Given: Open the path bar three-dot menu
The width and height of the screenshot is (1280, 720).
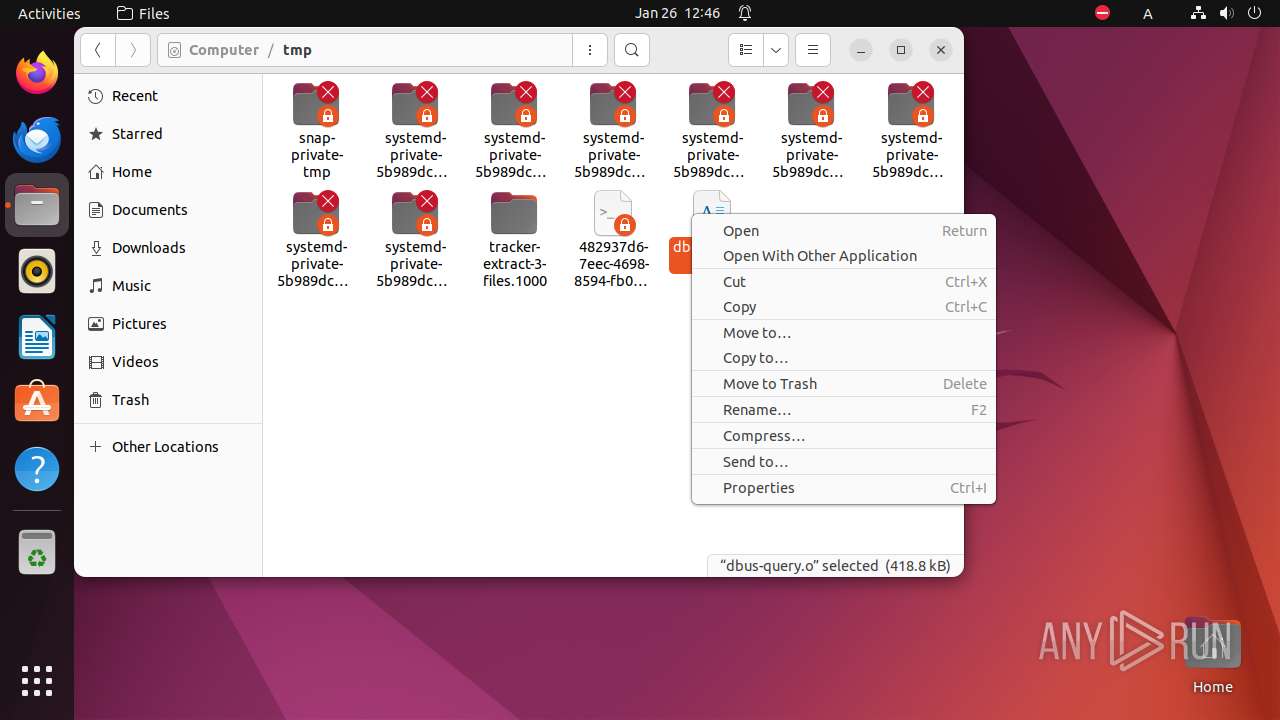Looking at the screenshot, I should (x=589, y=50).
